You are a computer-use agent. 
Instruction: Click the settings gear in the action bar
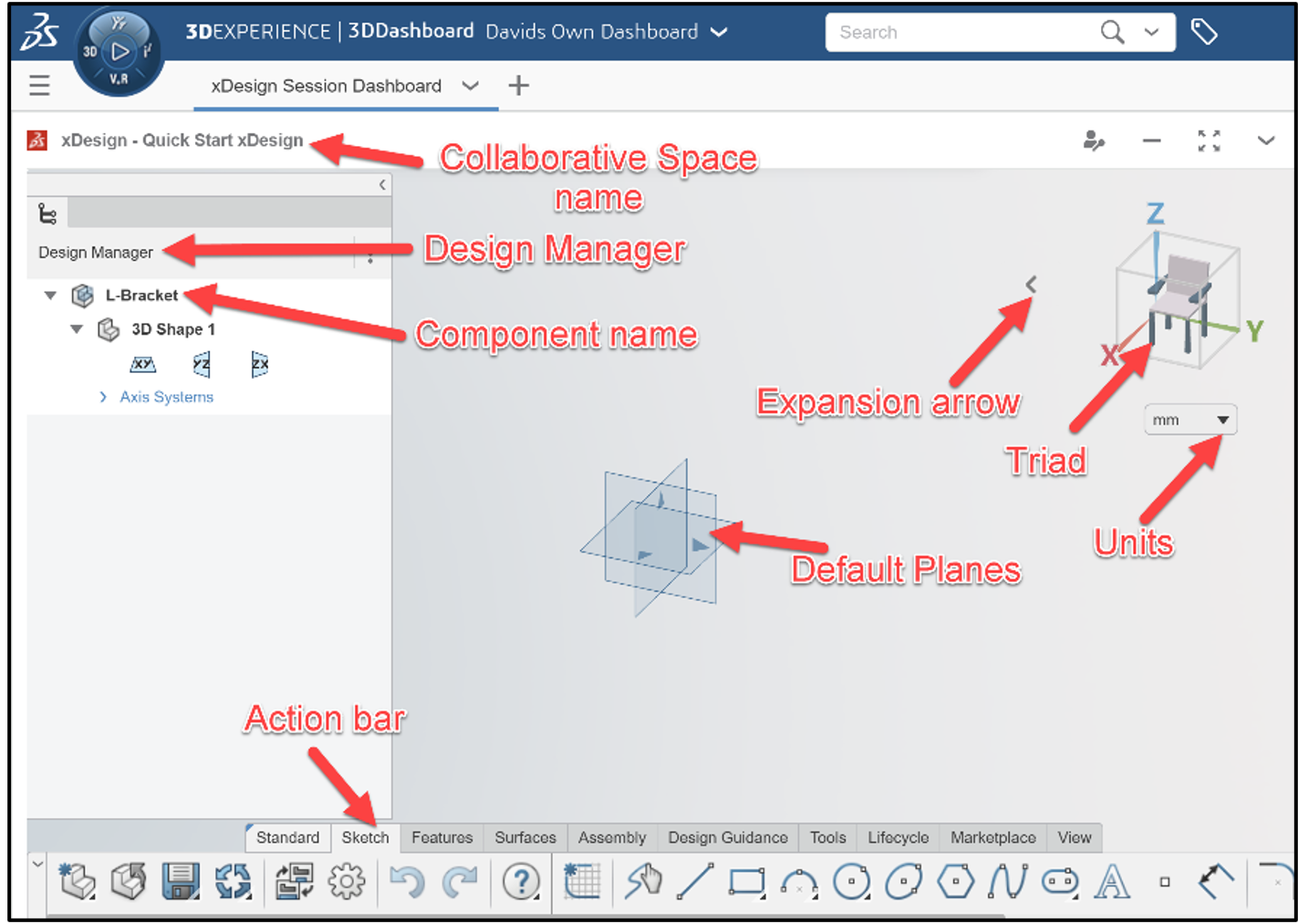[x=348, y=881]
